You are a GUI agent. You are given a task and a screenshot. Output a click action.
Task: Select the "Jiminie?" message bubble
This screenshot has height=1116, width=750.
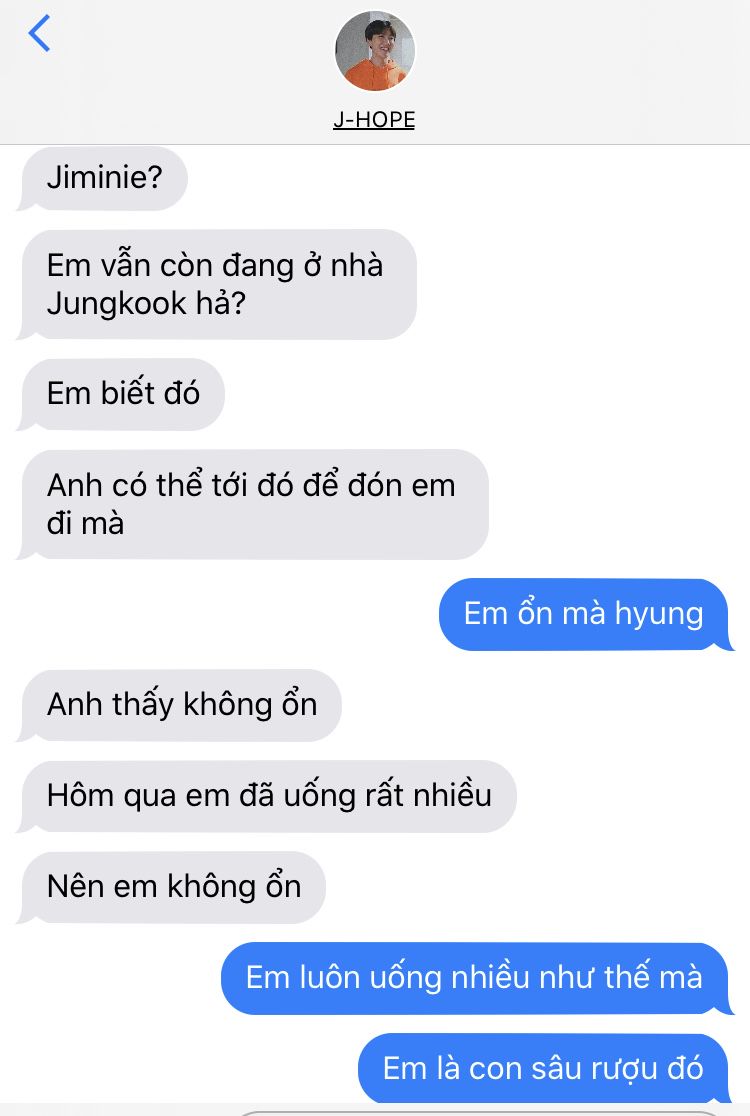(x=104, y=177)
